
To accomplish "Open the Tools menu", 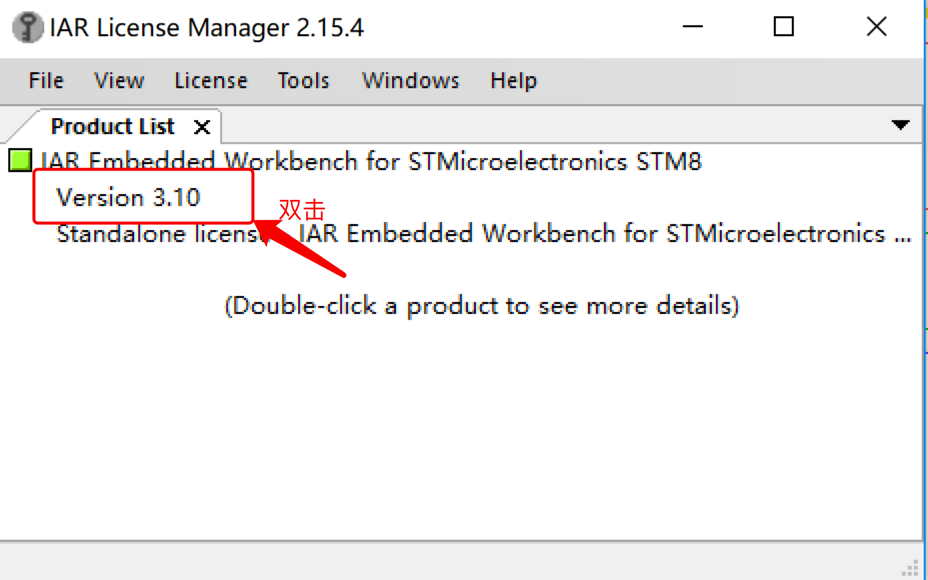I will 303,81.
